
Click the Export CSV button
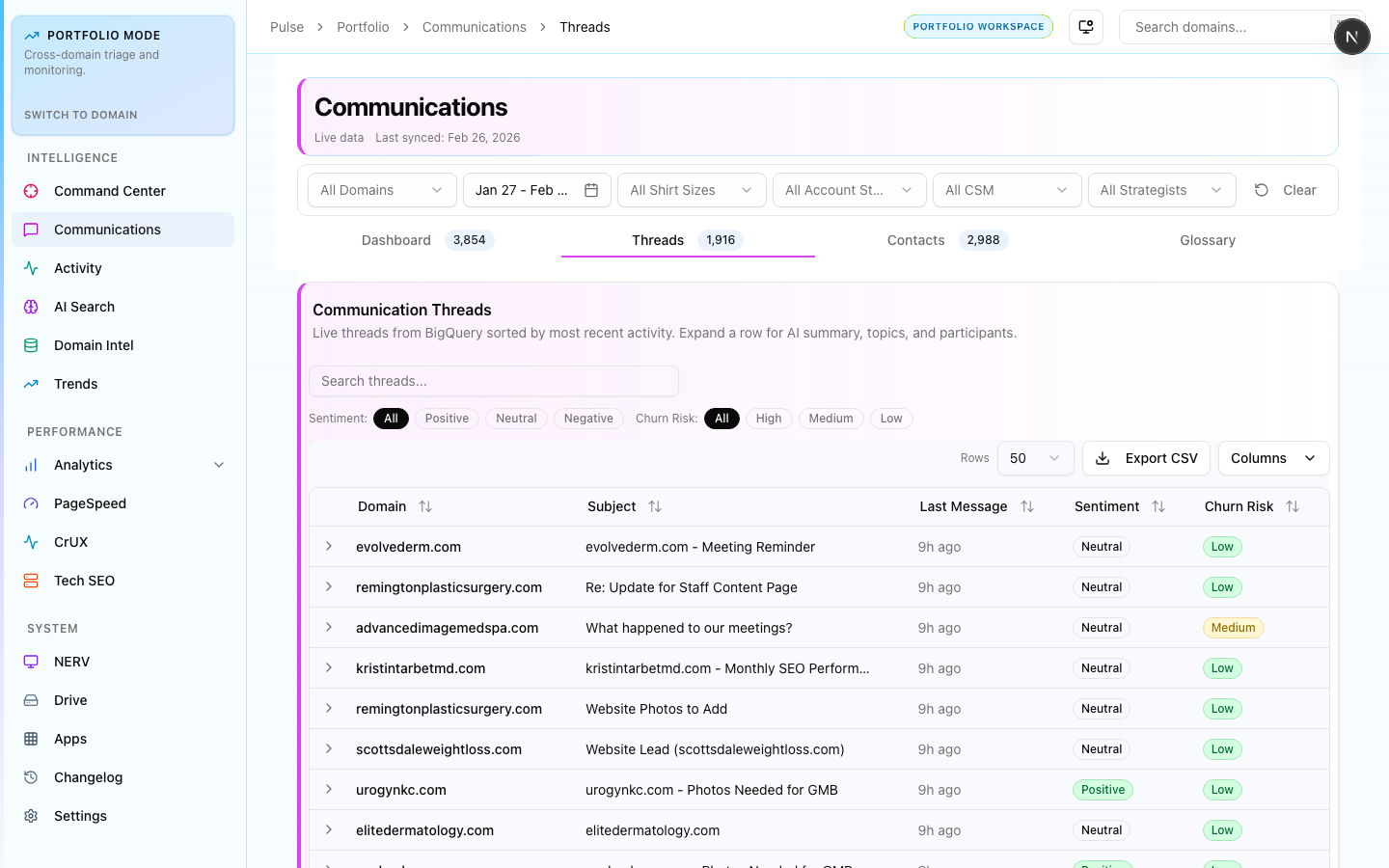[x=1147, y=458]
